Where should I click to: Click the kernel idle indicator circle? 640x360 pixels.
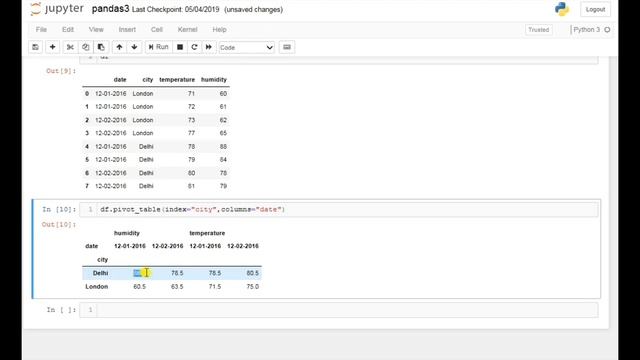pos(607,30)
